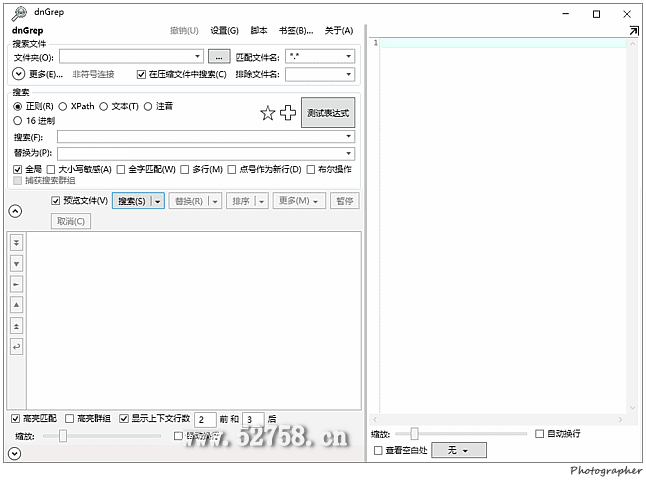
Task: Open the 无 whitespace dropdown
Action: pos(459,450)
